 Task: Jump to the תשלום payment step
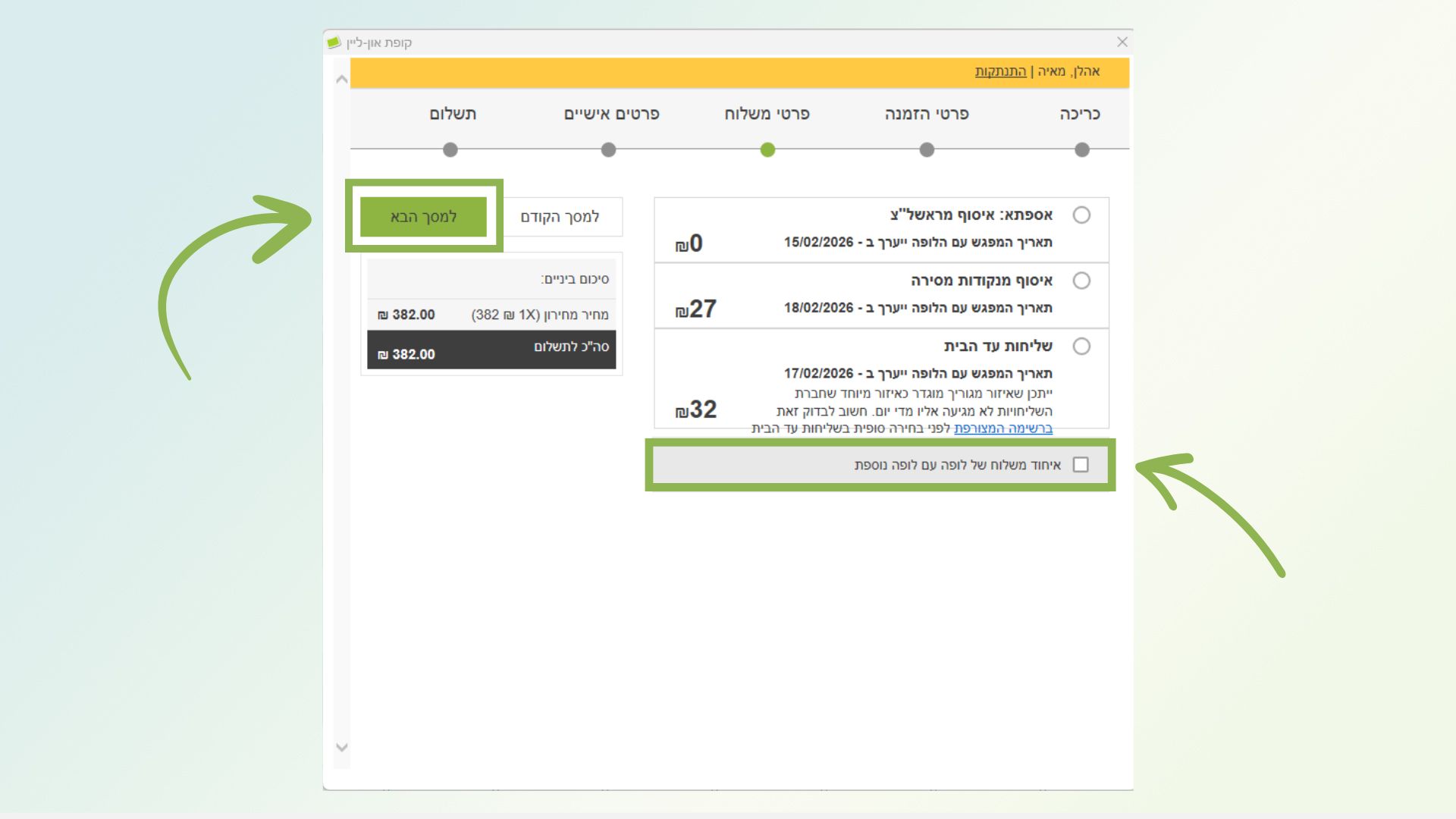[x=453, y=114]
